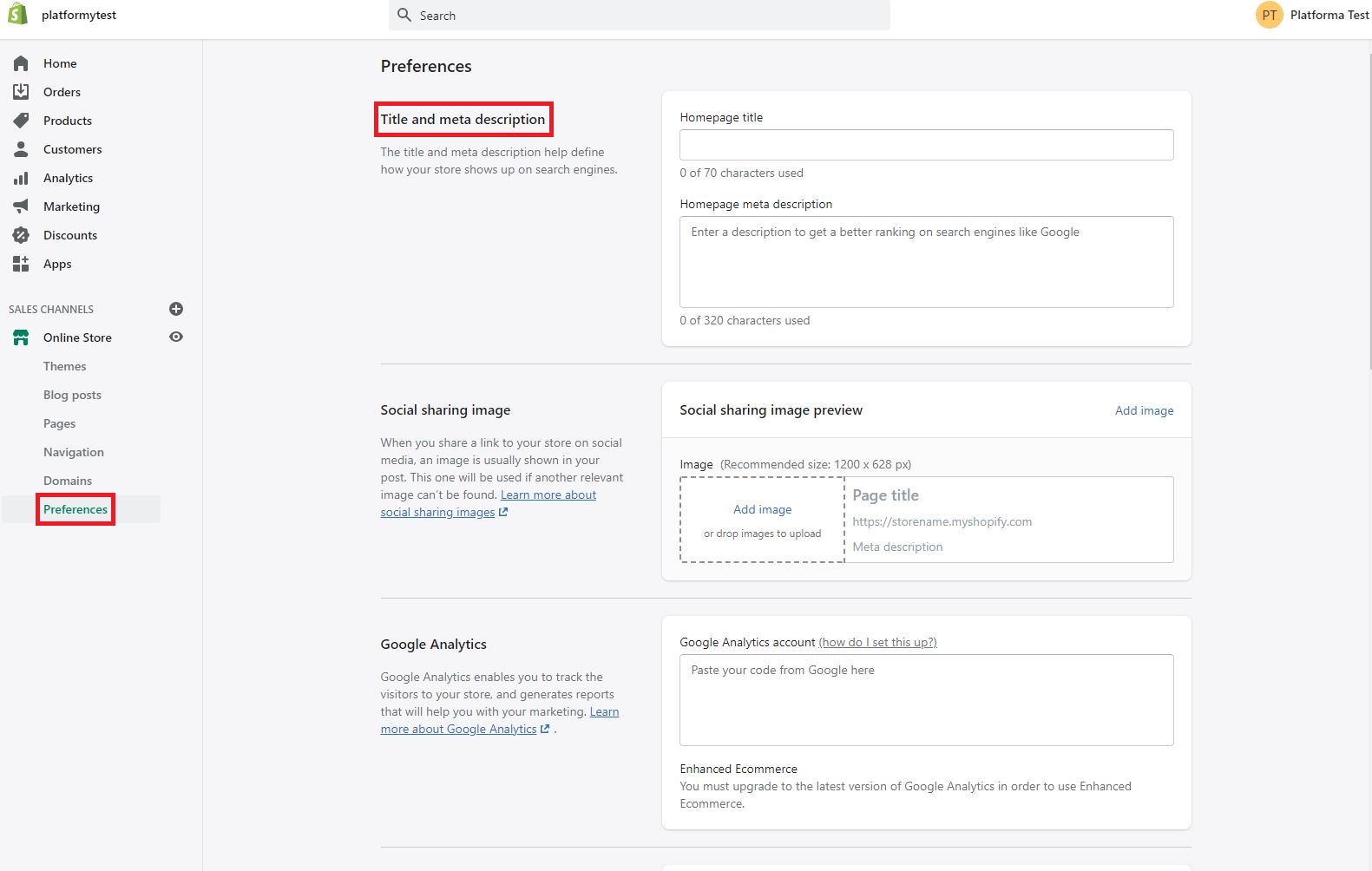This screenshot has height=871, width=1372.
Task: Open external icon beside Google Analytics link
Action: pos(545,729)
